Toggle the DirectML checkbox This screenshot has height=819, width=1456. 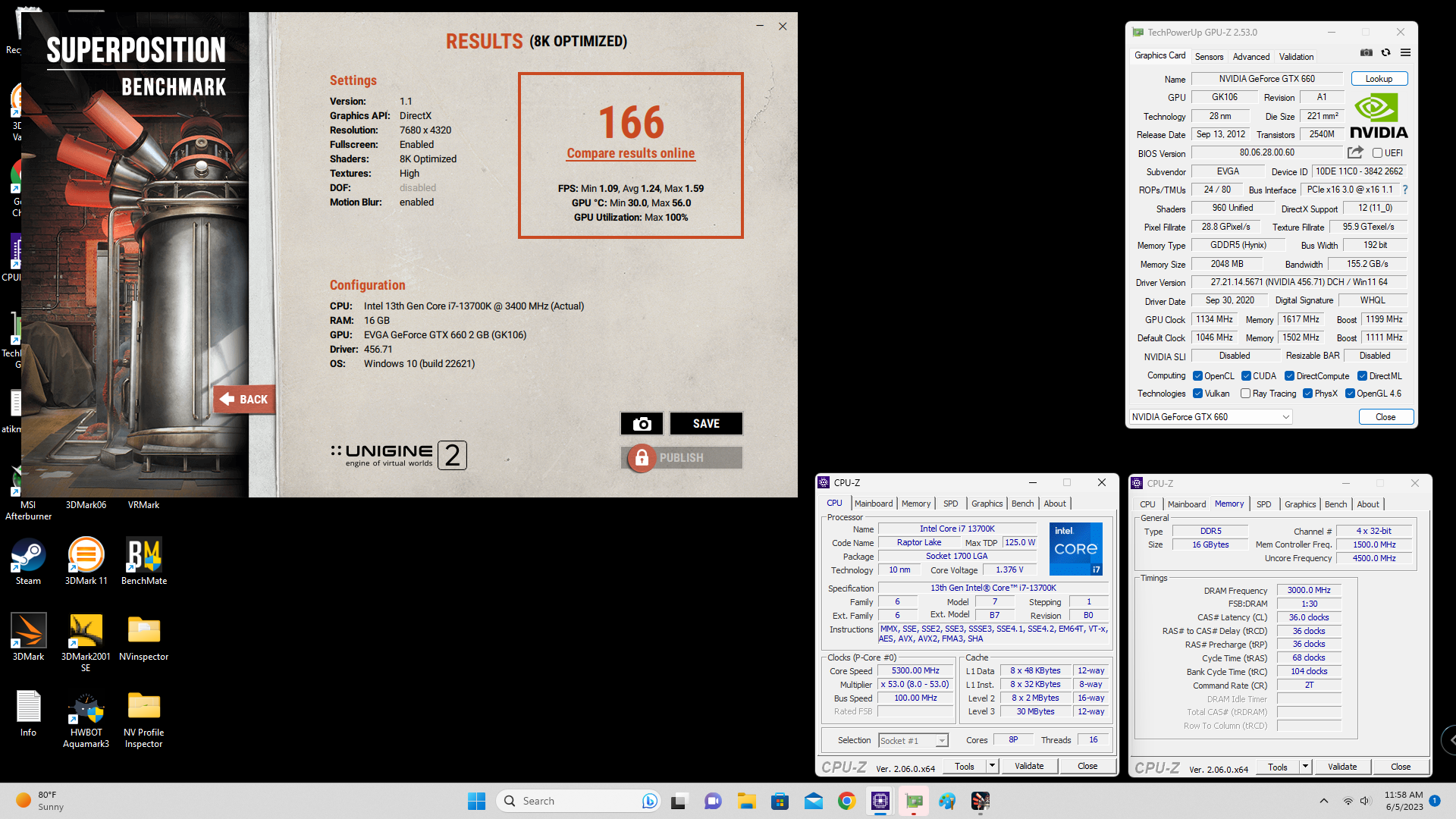(1362, 376)
